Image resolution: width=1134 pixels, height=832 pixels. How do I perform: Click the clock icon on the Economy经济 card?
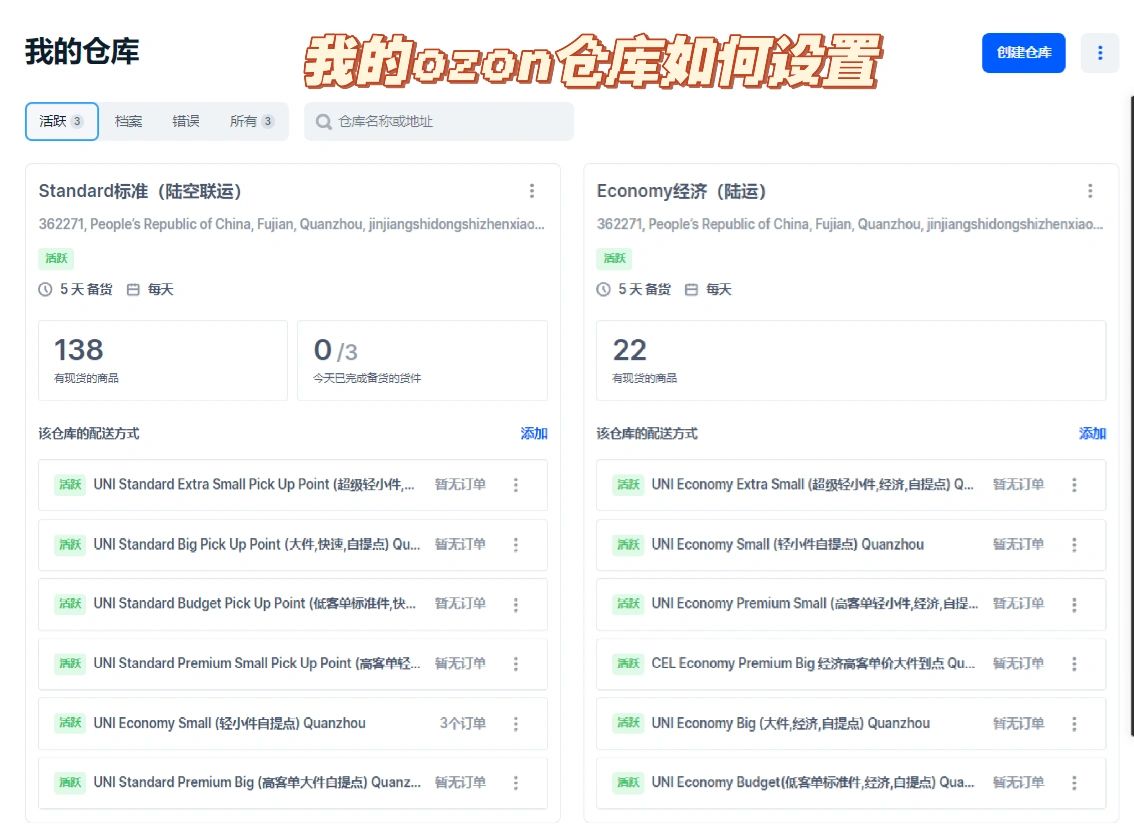point(604,289)
